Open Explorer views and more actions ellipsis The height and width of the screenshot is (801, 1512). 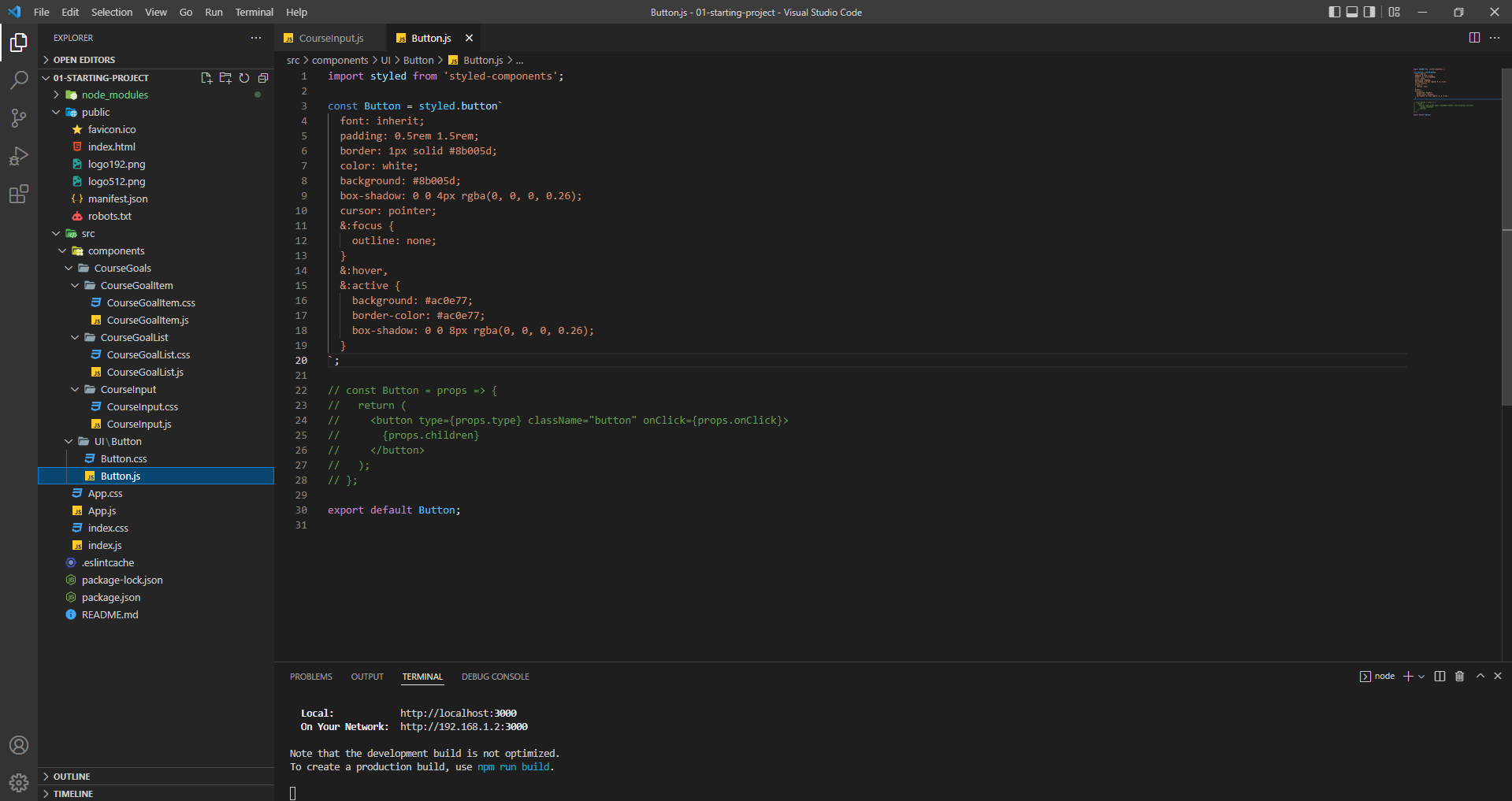coord(256,38)
